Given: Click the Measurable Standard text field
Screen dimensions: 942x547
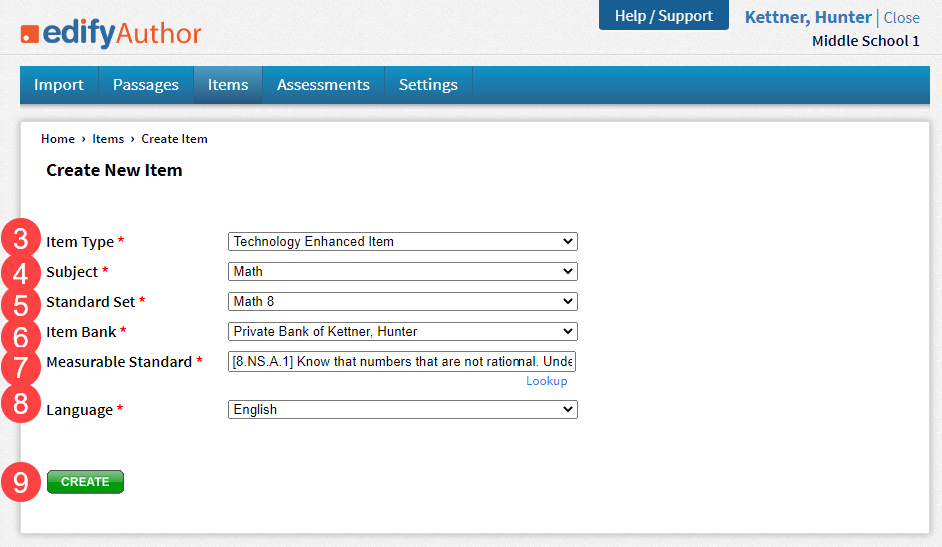Looking at the screenshot, I should pos(402,361).
